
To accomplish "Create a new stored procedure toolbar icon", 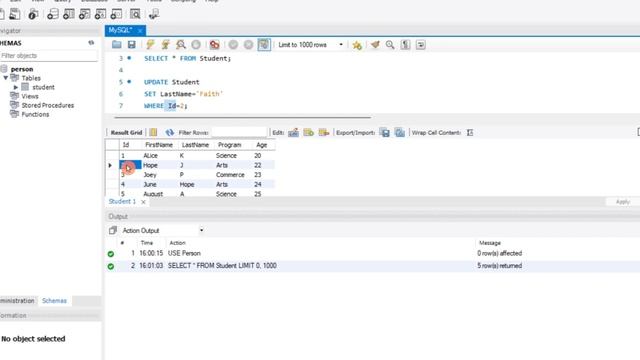I will [100, 14].
